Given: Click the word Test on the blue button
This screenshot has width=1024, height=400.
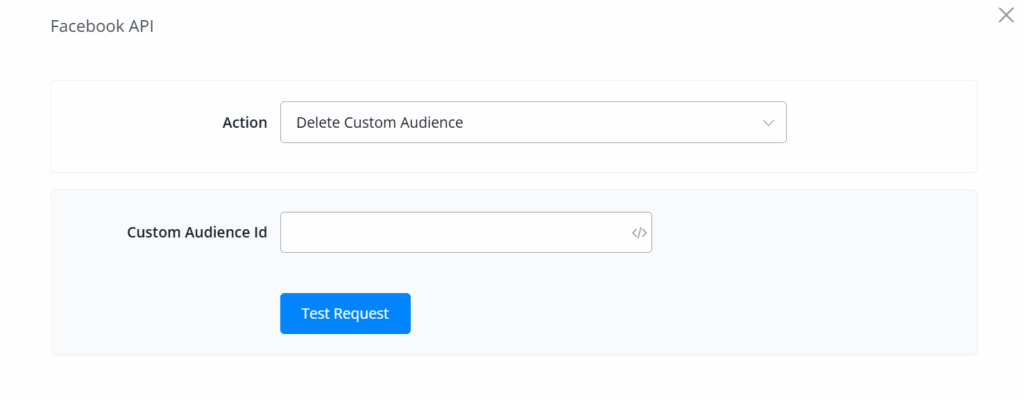Looking at the screenshot, I should coord(316,313).
